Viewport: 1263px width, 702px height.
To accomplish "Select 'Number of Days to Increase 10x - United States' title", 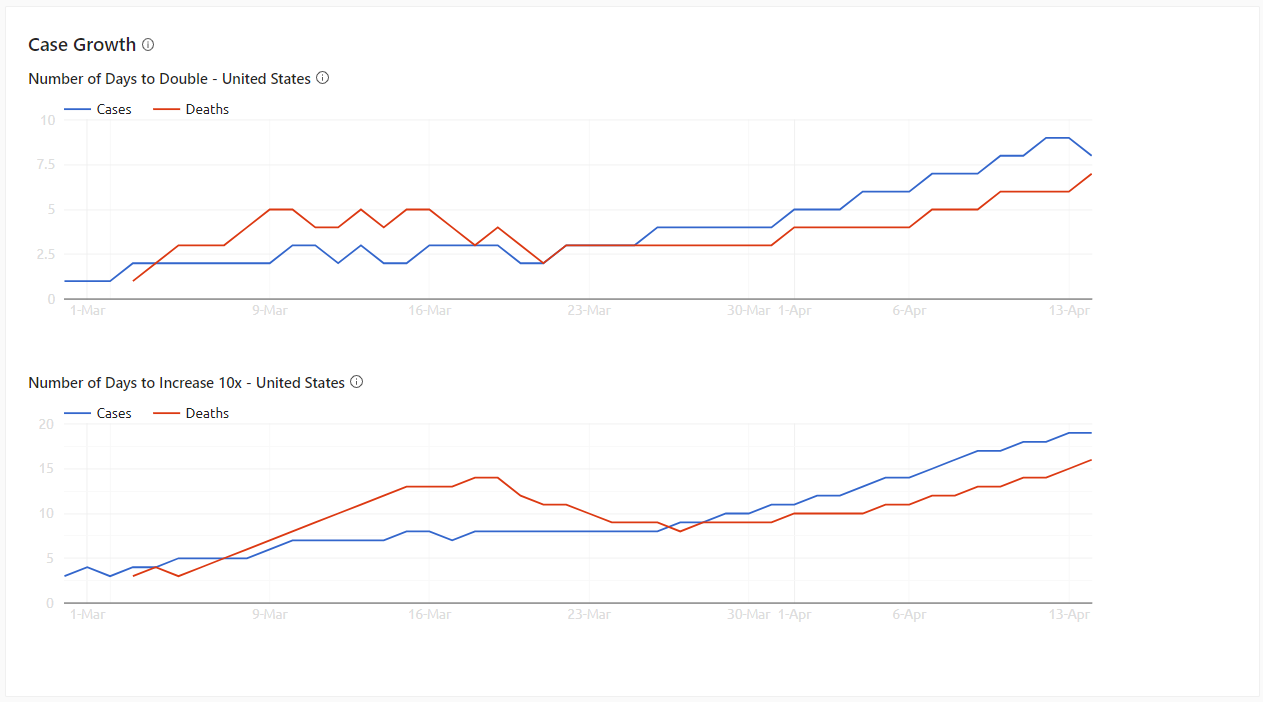I will click(x=186, y=383).
